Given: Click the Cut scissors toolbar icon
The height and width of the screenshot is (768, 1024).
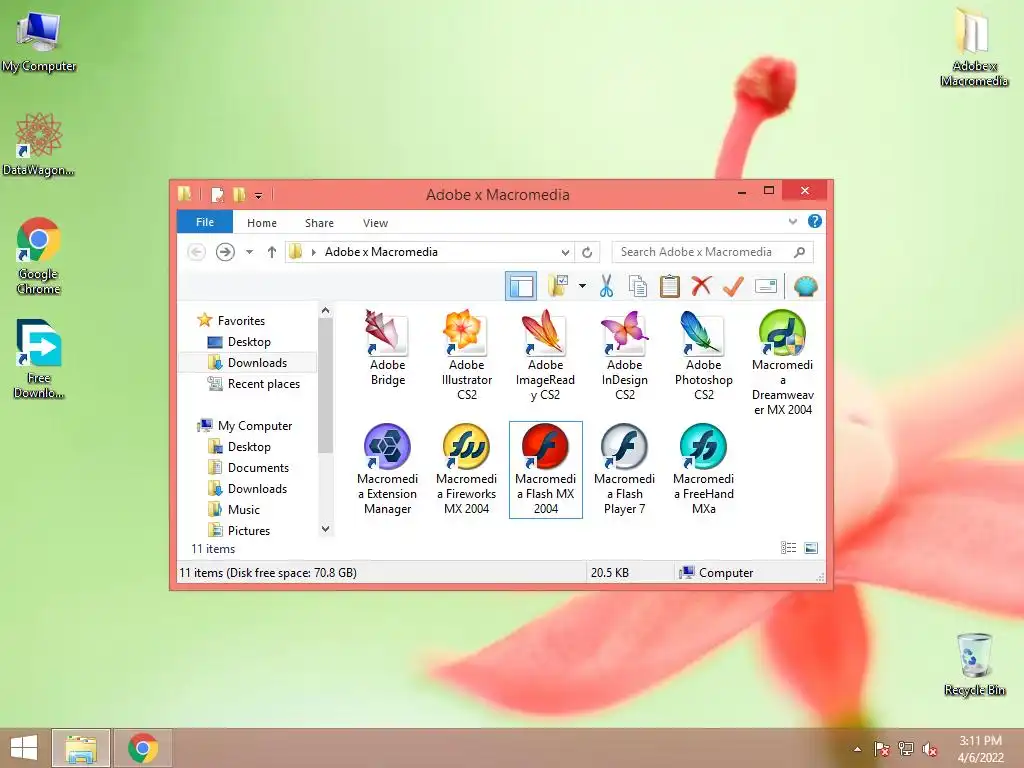Looking at the screenshot, I should [606, 286].
